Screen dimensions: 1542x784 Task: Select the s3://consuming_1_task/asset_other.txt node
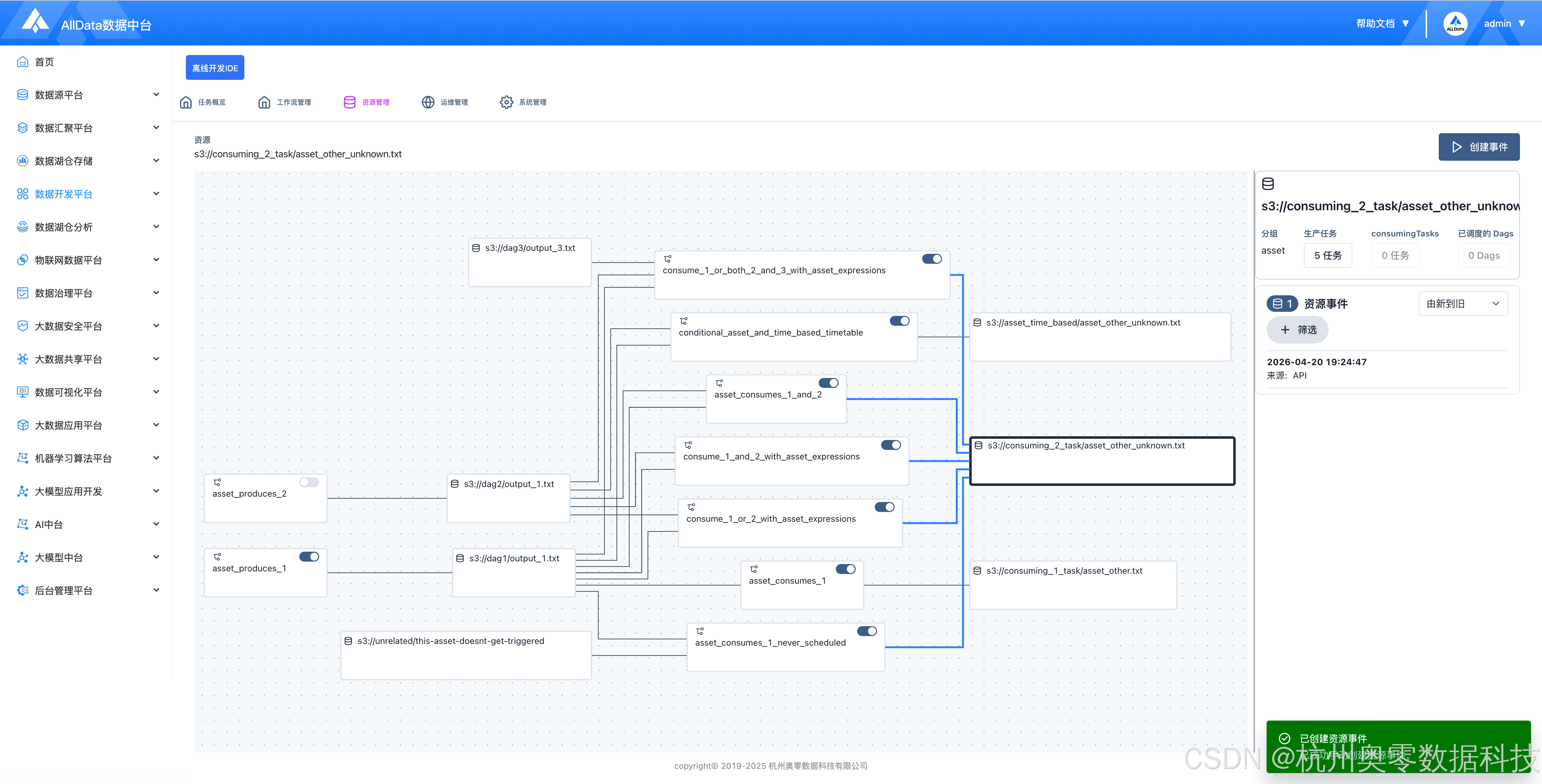1072,584
